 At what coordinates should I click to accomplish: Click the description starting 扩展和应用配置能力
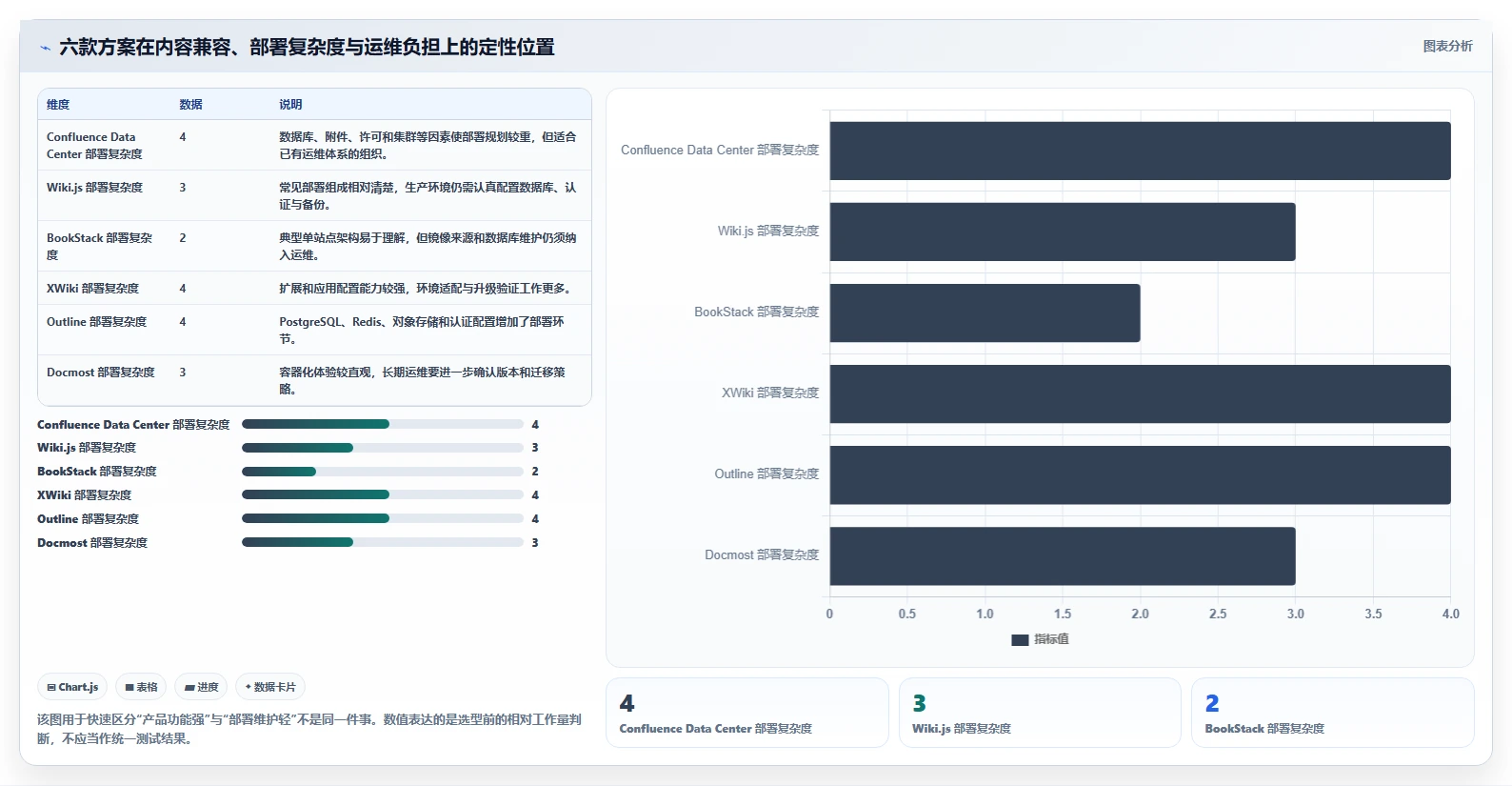pos(425,289)
